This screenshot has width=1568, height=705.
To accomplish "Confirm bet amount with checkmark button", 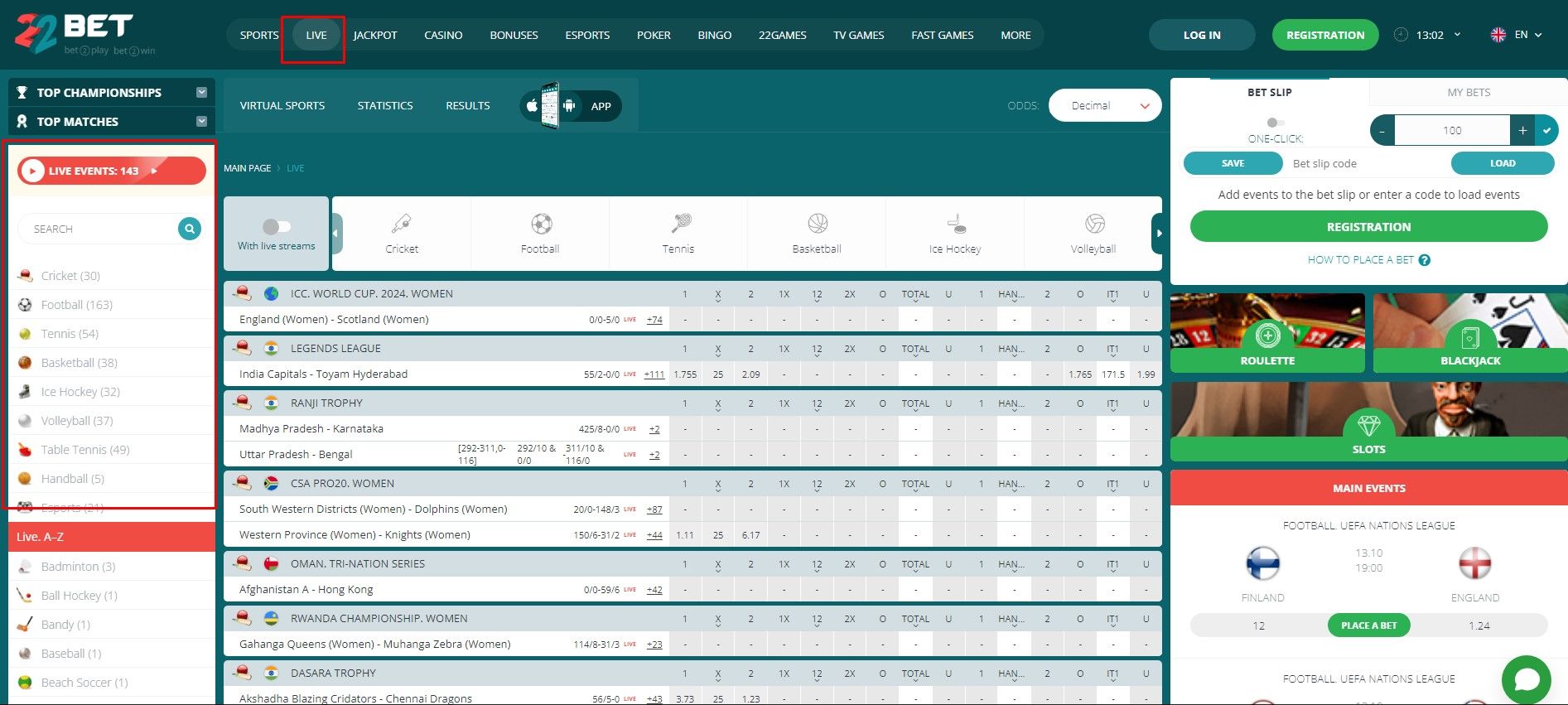I will [1546, 130].
